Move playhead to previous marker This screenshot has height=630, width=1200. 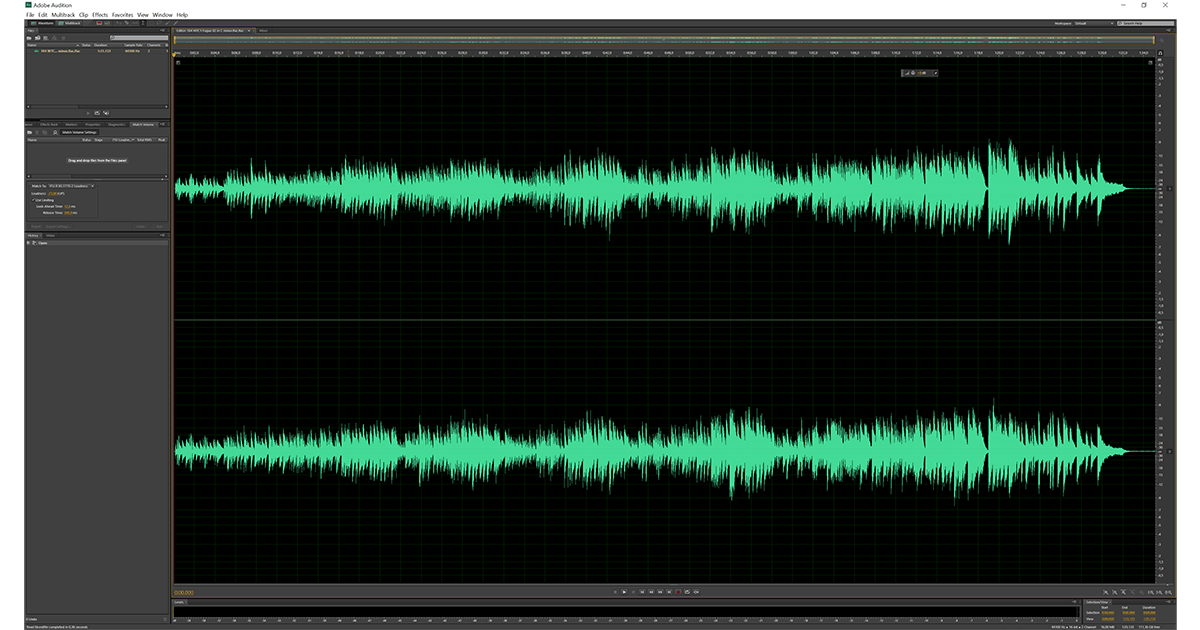(x=642, y=592)
